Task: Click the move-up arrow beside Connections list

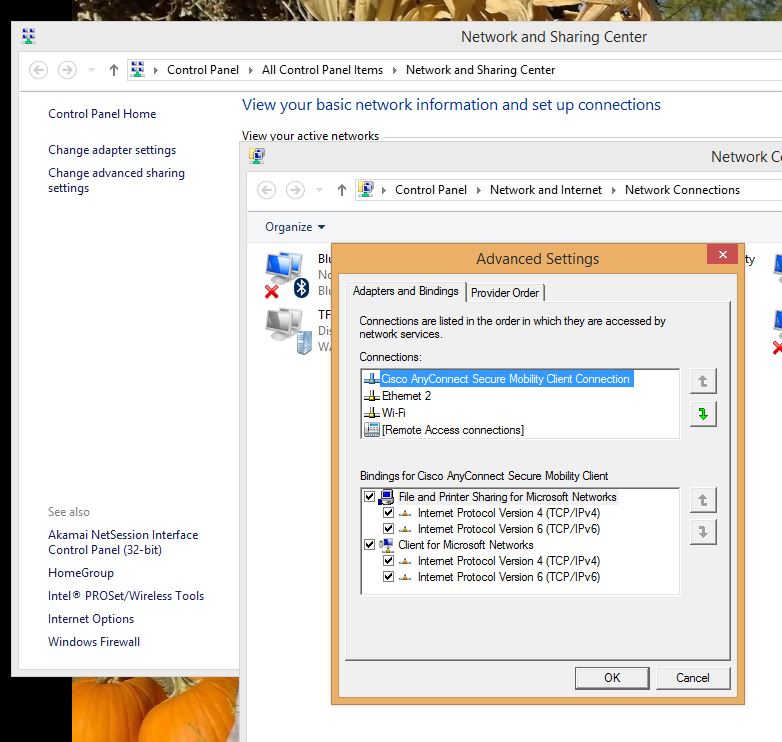Action: (703, 381)
